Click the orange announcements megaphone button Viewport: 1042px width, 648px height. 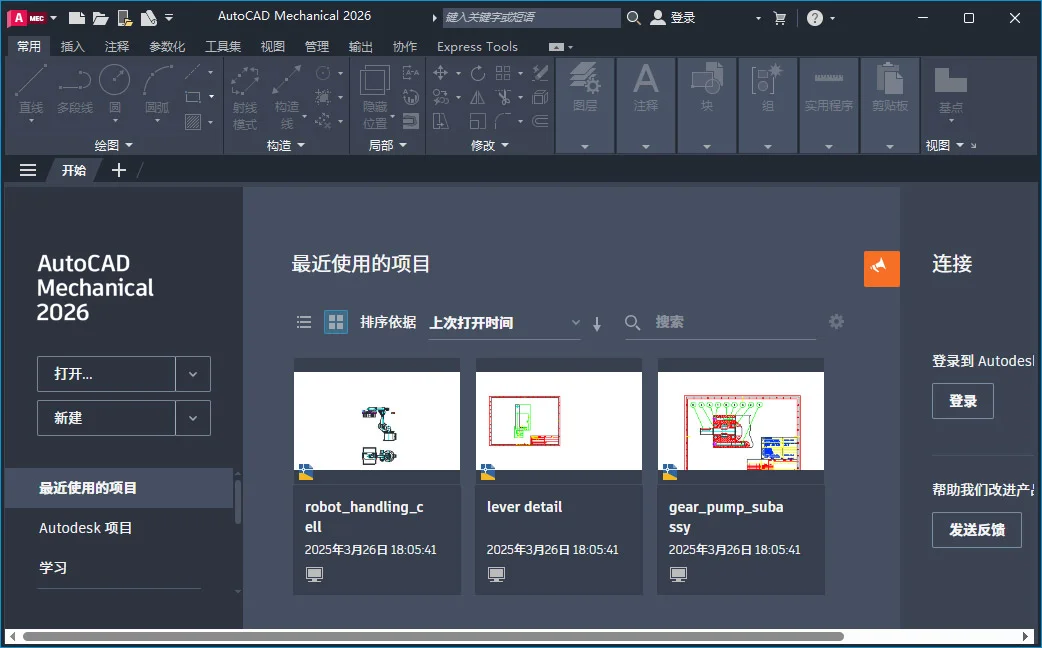click(882, 269)
